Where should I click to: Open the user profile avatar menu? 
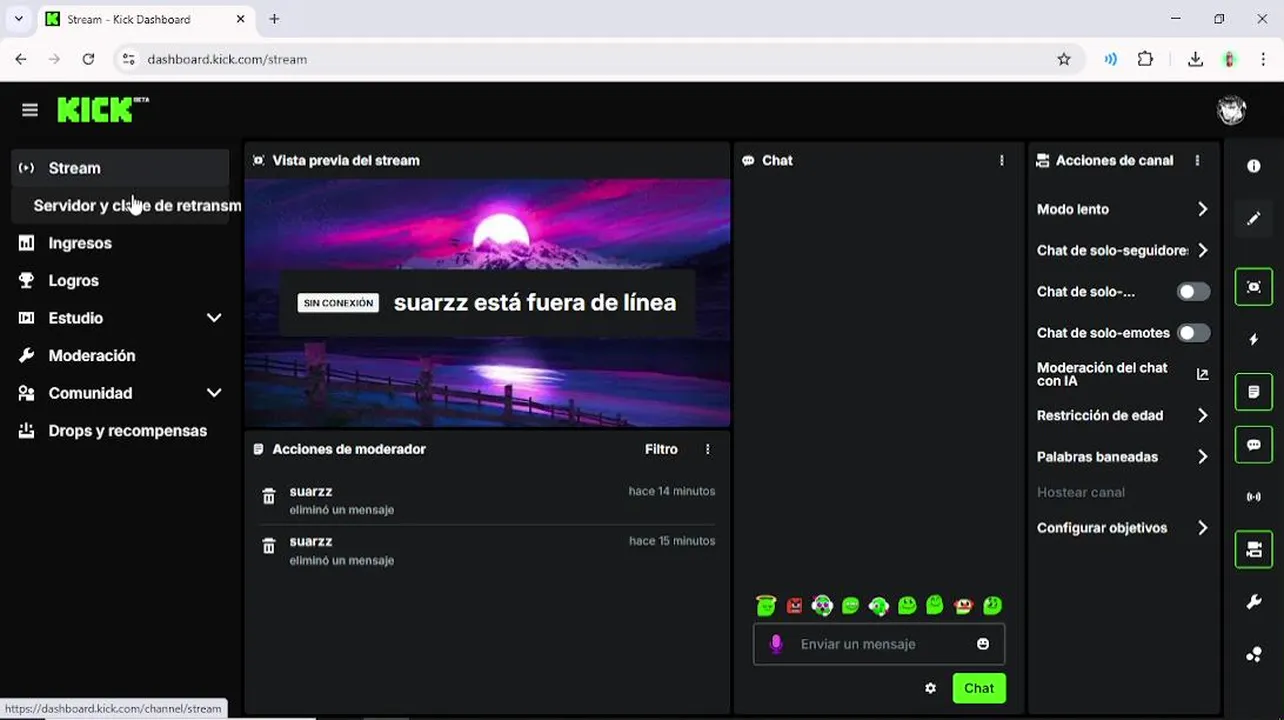[x=1231, y=110]
